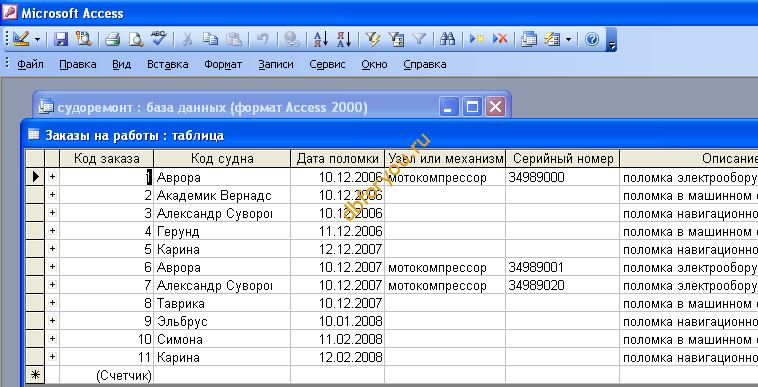Open the Записи menu
The image size is (758, 387).
point(276,64)
